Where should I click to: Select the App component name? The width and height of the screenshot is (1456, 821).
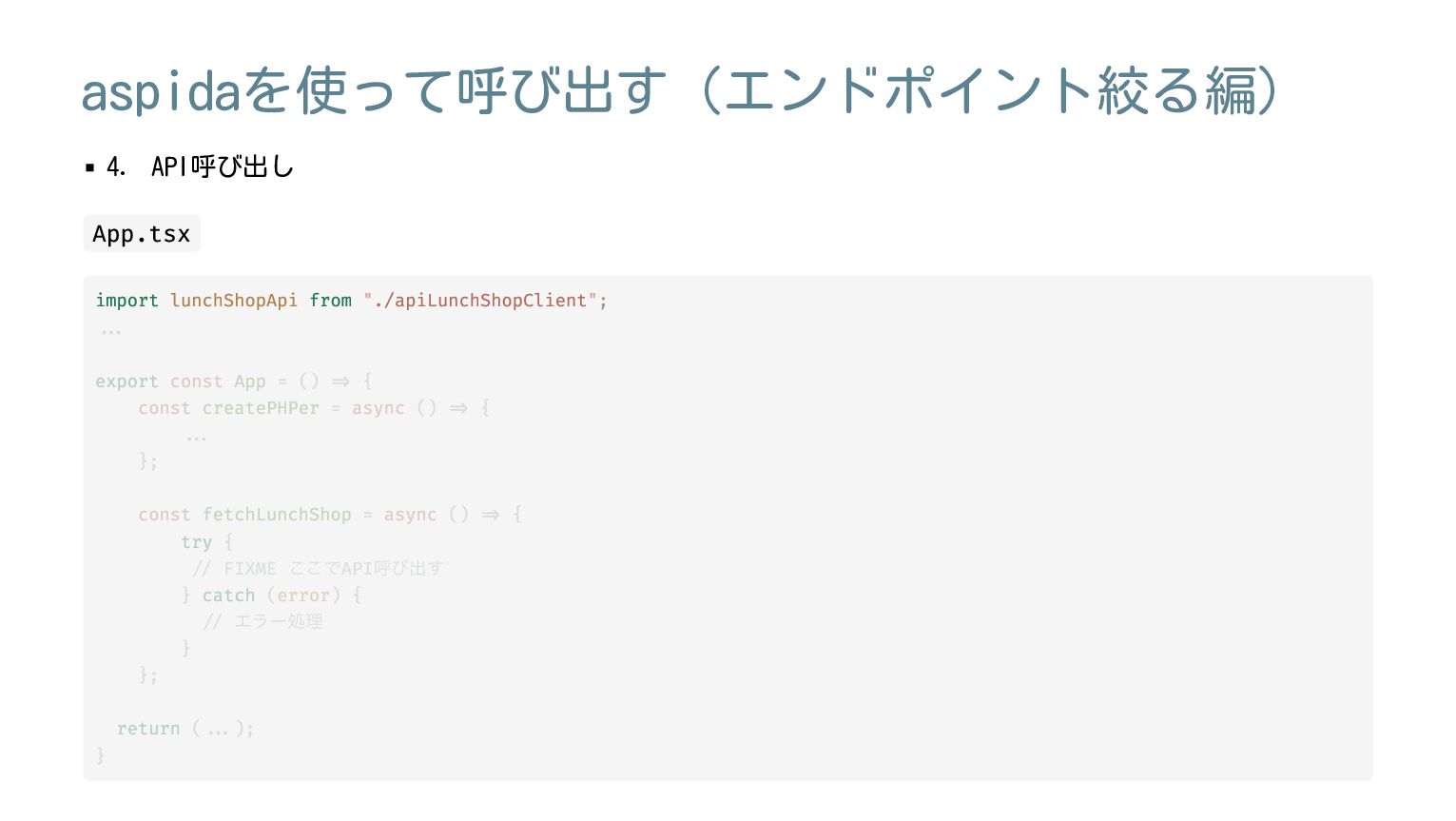(250, 381)
